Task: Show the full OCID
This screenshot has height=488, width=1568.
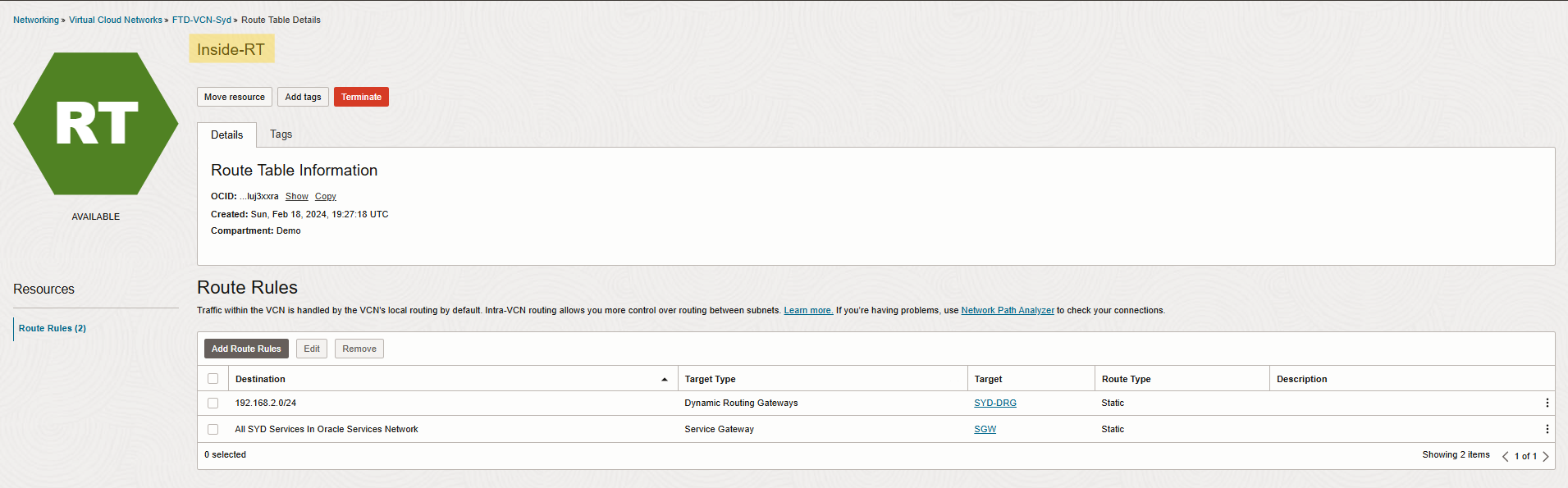Action: point(297,196)
